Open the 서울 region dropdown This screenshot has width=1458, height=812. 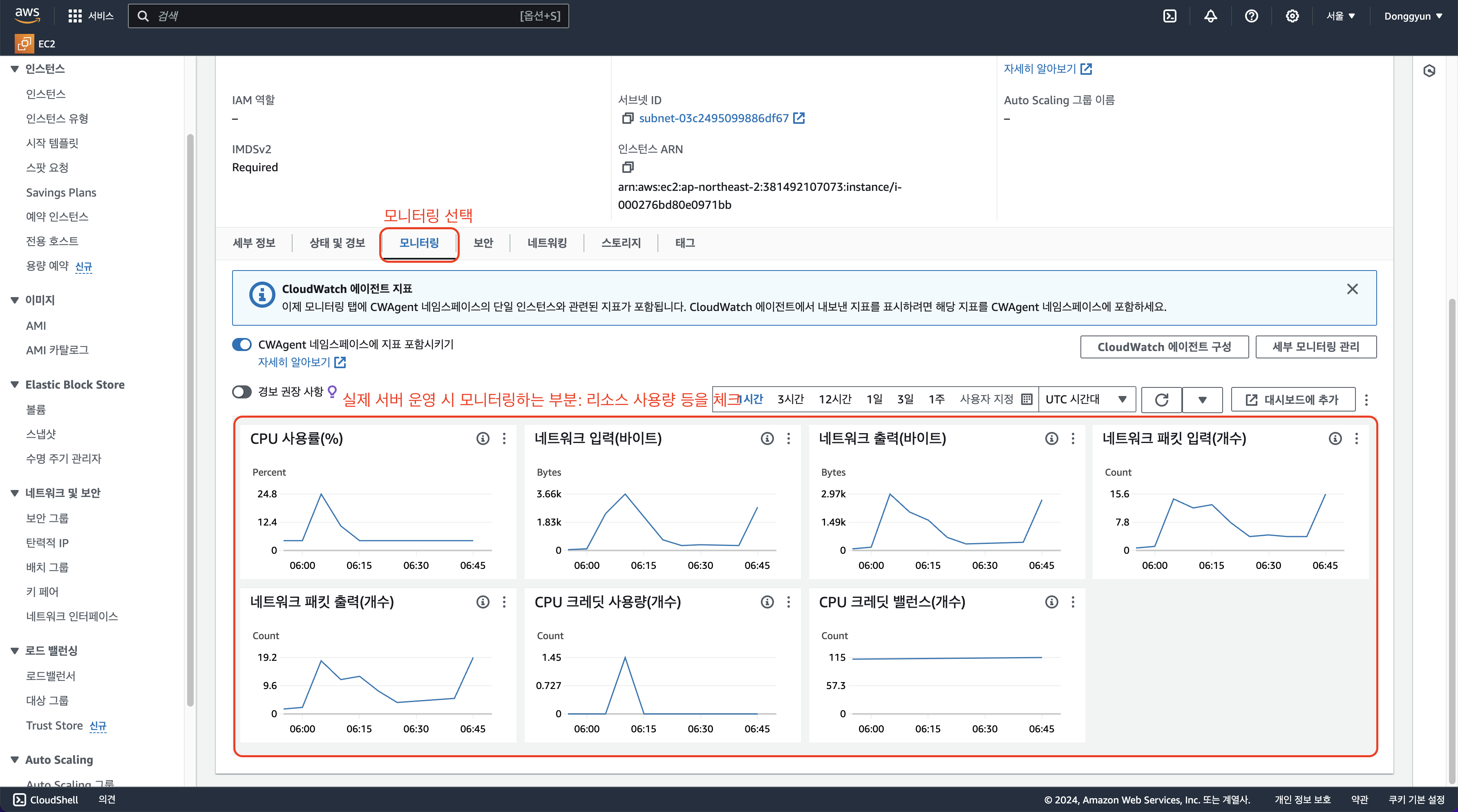pos(1340,16)
